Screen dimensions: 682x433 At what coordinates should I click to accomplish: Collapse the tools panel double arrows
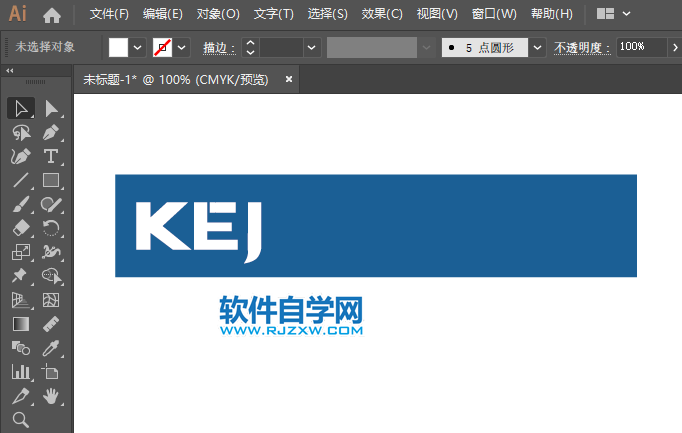coord(10,70)
